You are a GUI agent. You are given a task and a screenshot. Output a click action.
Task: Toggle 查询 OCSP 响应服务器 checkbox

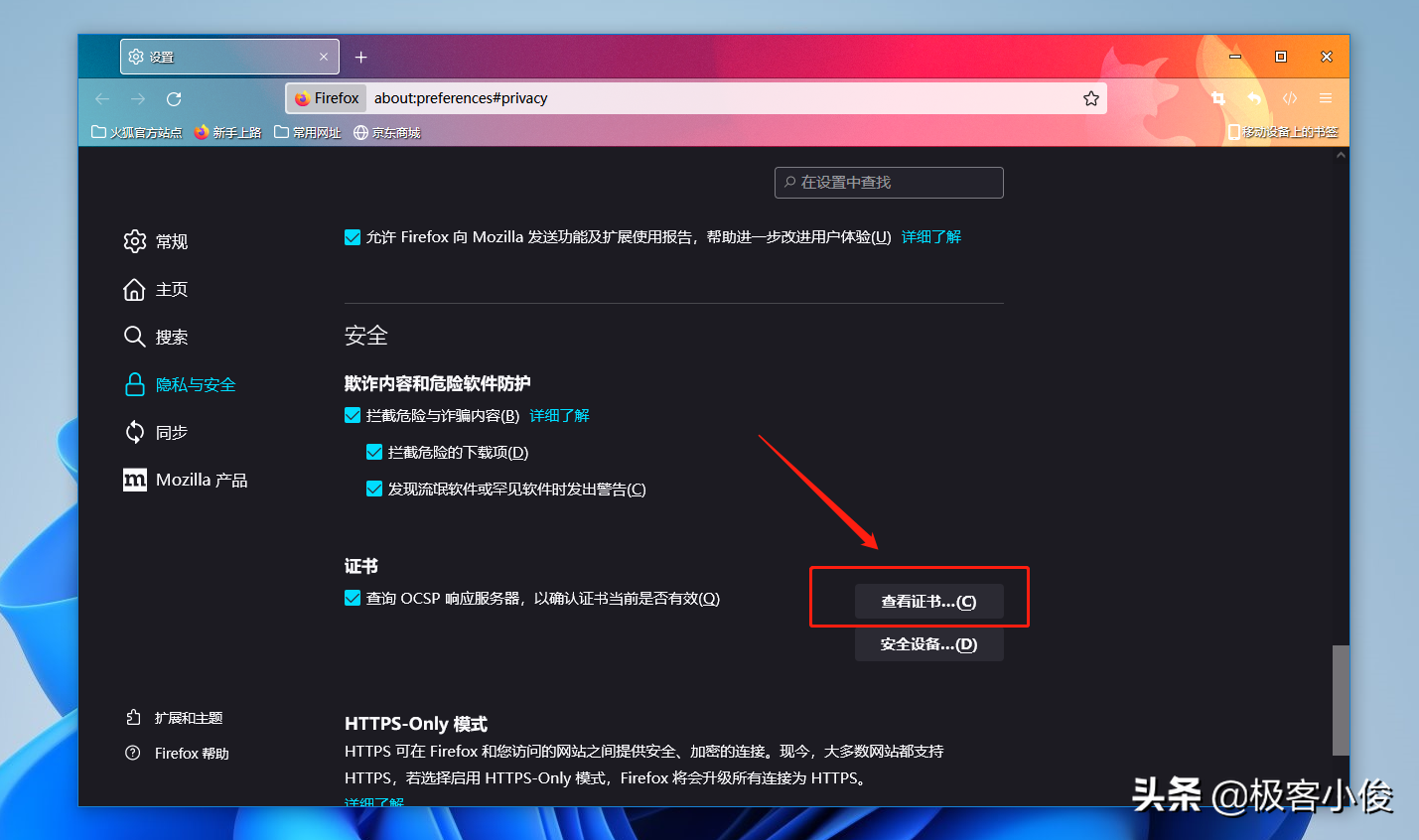(353, 598)
